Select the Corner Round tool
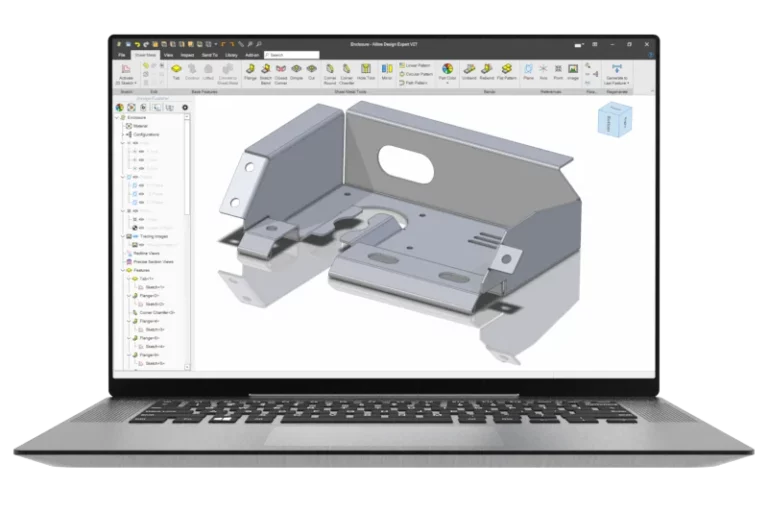The width and height of the screenshot is (768, 512). click(330, 73)
